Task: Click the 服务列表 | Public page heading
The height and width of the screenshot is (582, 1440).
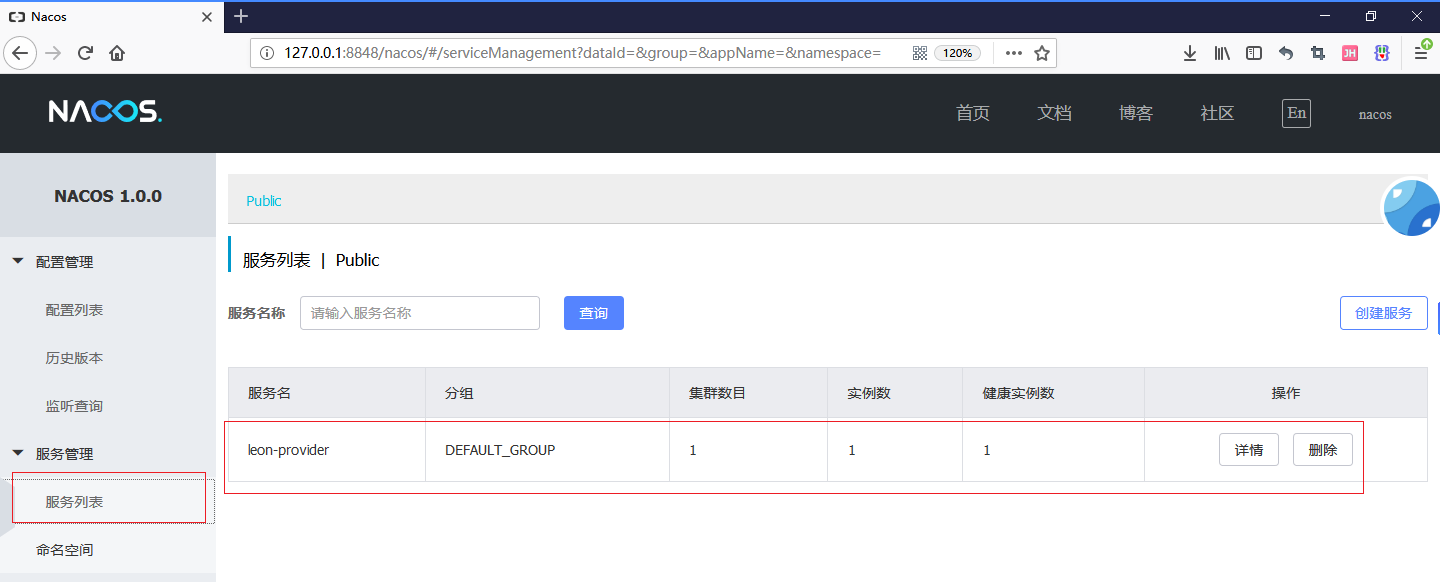Action: point(311,260)
